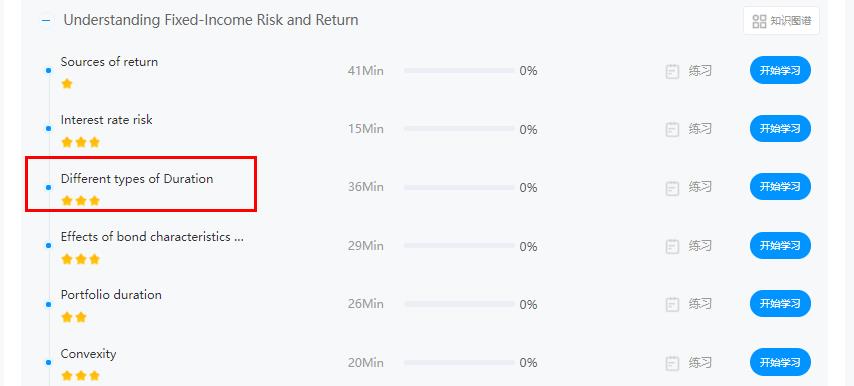Click practice icon for Sources of return
The image size is (854, 386).
pyautogui.click(x=673, y=71)
